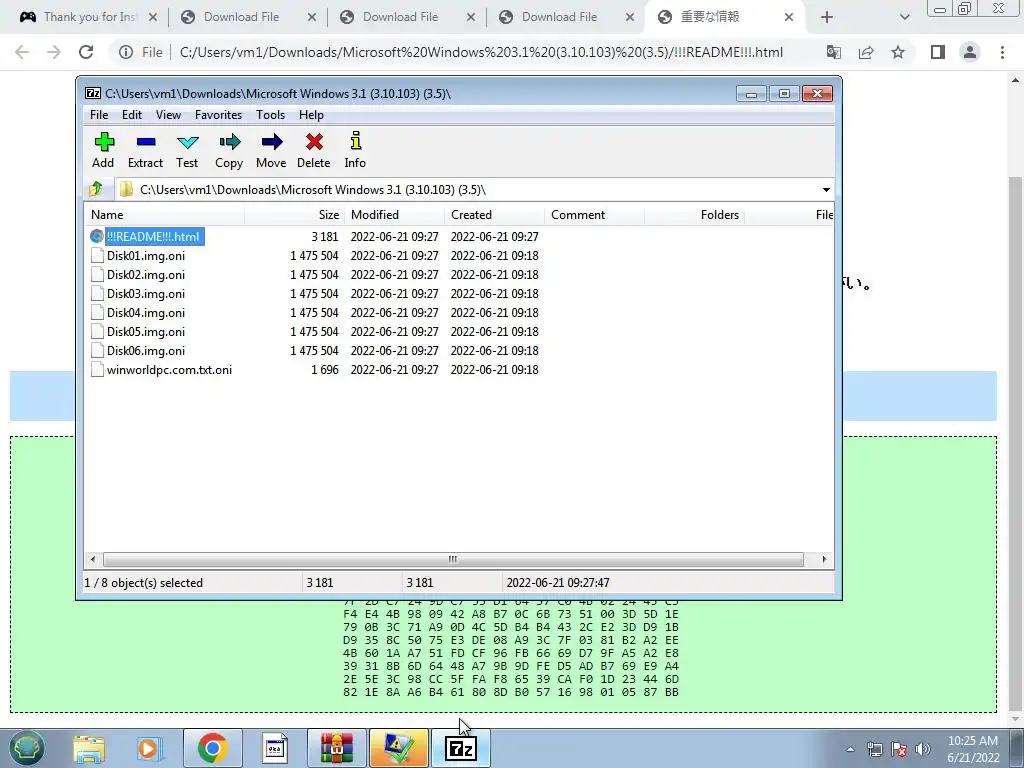
Task: Toggle the Chrome side panel icon
Action: (938, 52)
